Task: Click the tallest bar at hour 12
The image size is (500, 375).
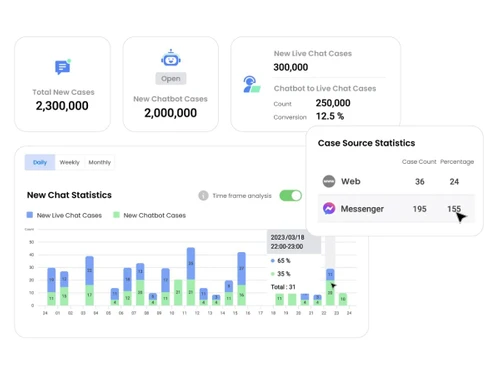Action: (x=191, y=276)
